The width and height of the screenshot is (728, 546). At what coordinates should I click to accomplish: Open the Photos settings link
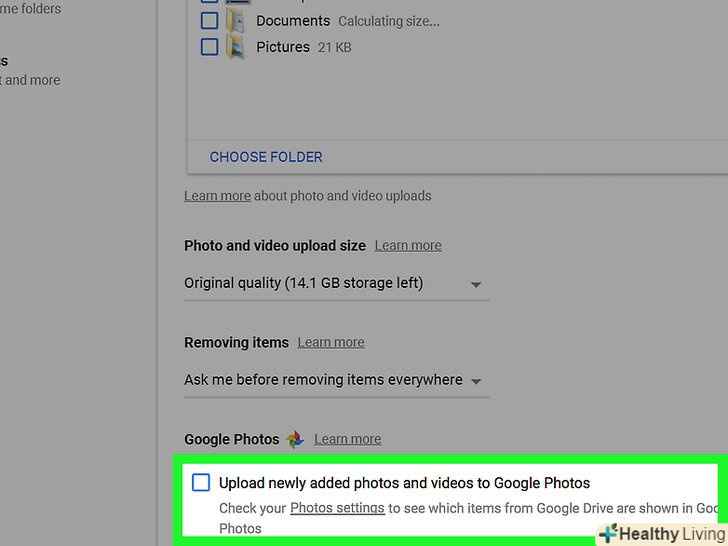337,508
